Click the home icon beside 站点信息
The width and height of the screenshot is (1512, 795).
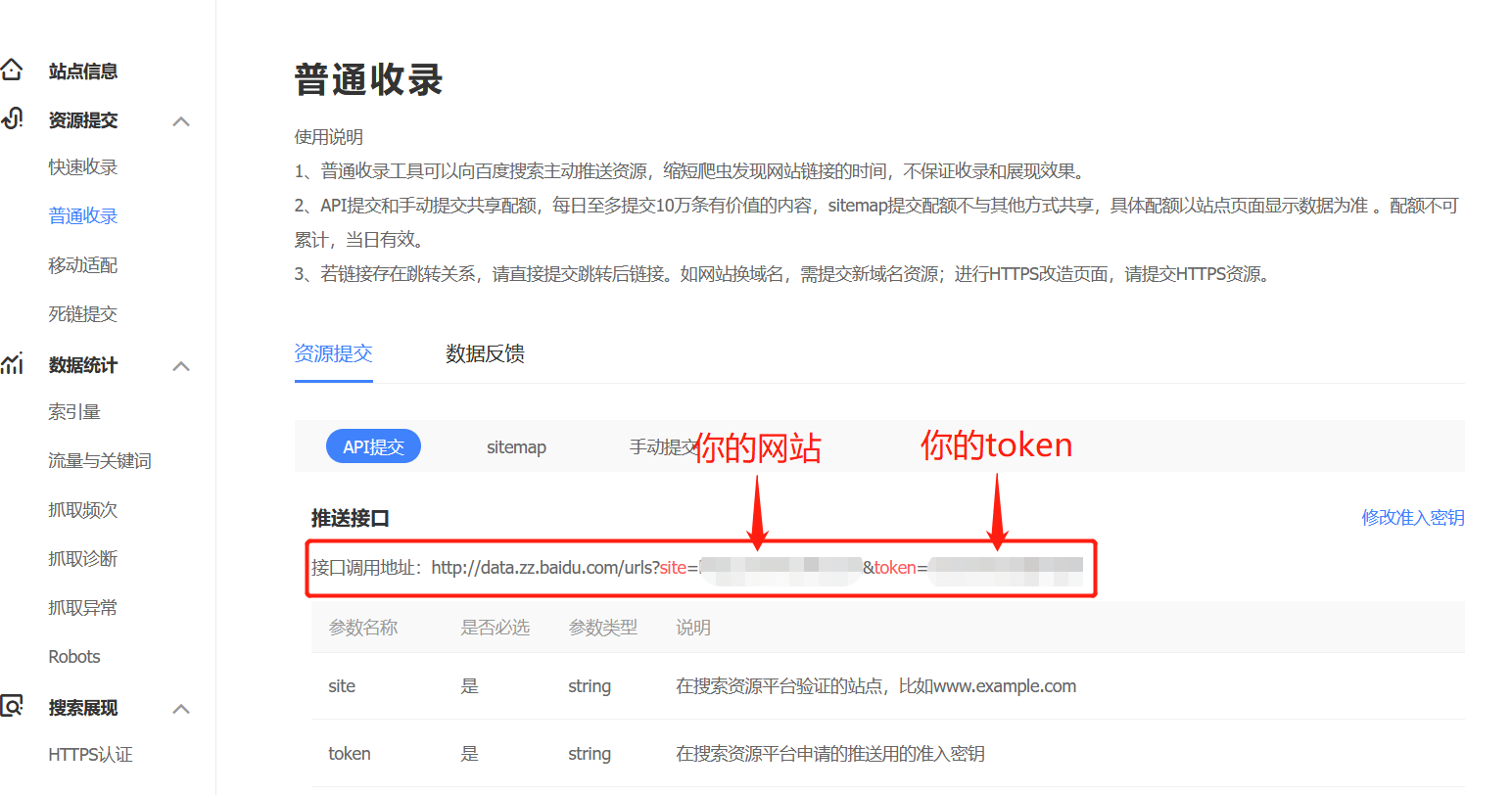pos(11,70)
